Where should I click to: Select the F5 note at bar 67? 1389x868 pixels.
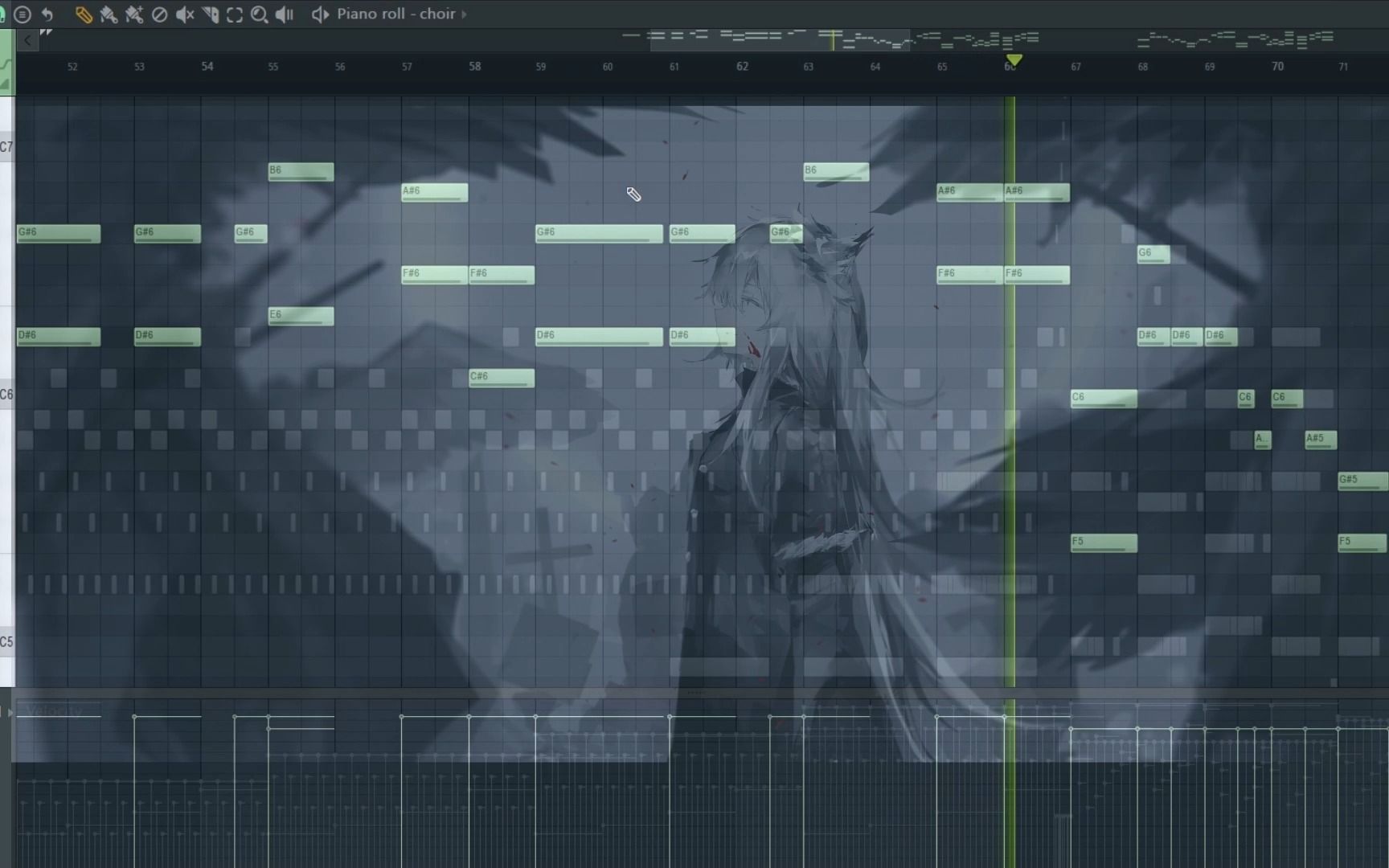tap(1104, 542)
